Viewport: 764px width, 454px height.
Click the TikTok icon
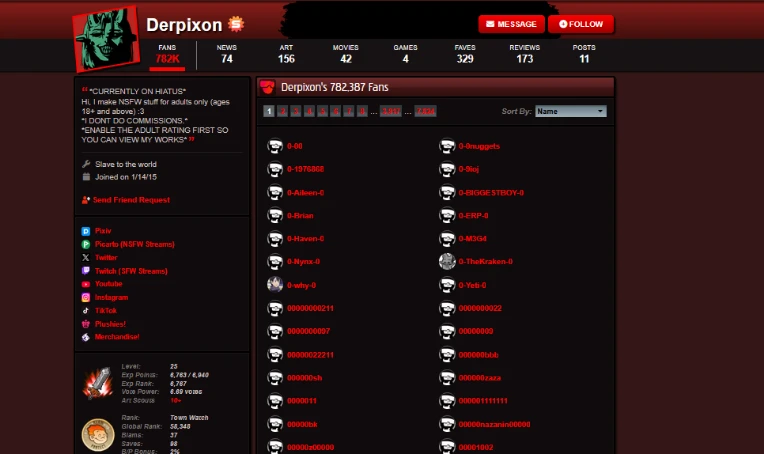tap(86, 311)
